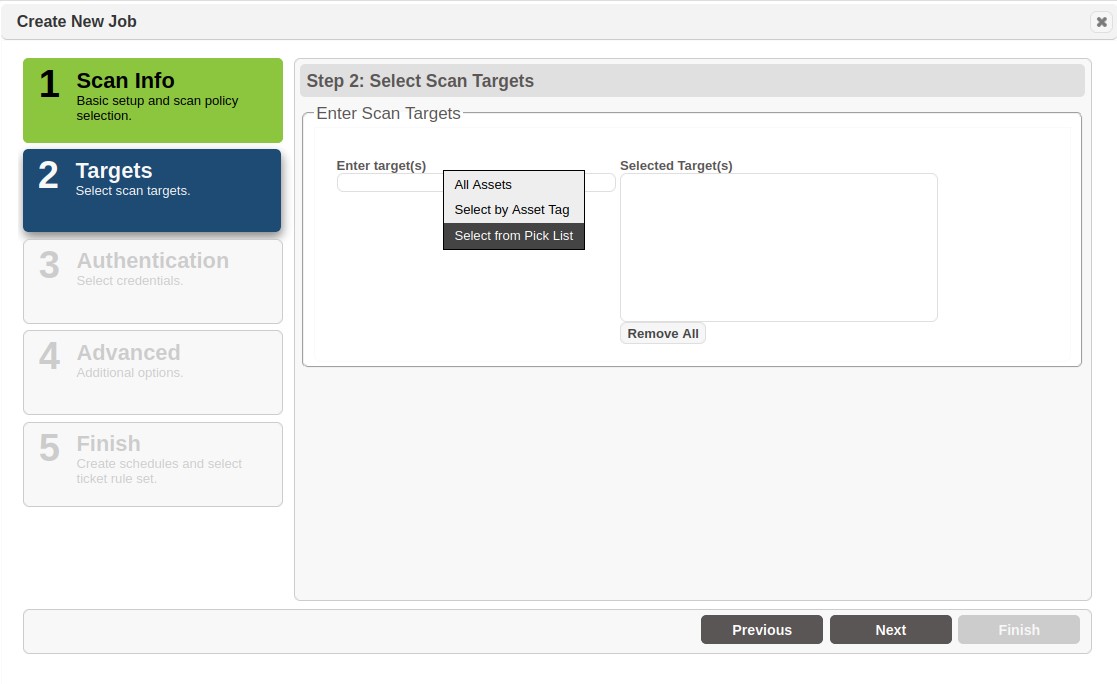1117x684 pixels.
Task: Open the Authentication step
Action: coord(152,281)
